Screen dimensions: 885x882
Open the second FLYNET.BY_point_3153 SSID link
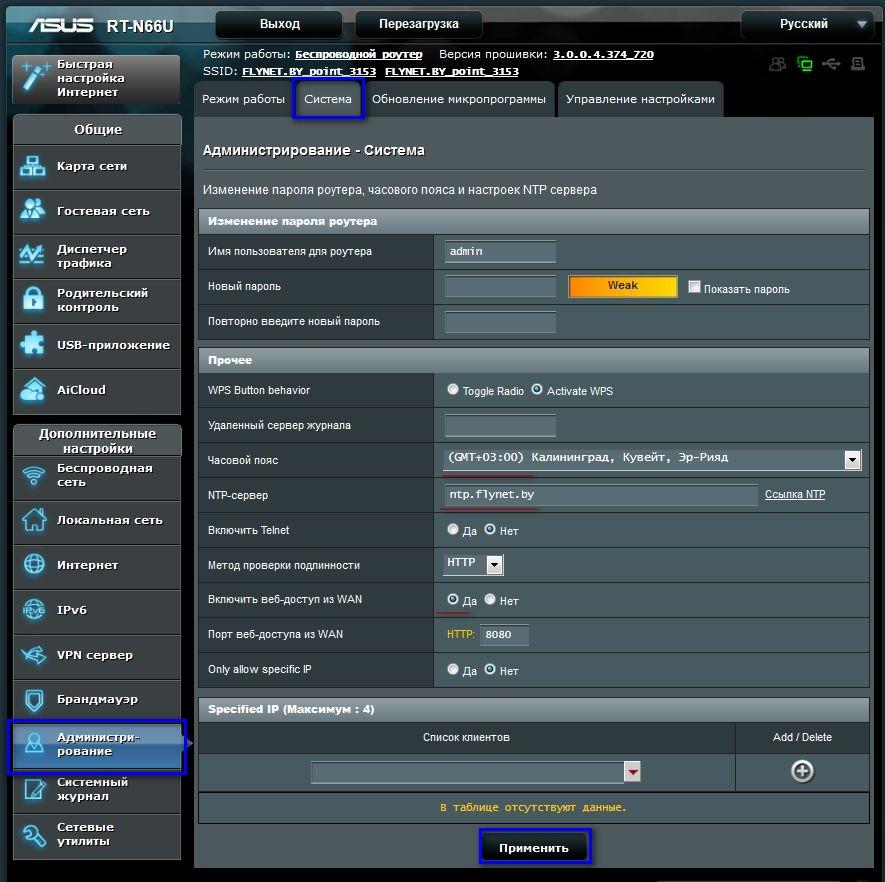[x=452, y=72]
